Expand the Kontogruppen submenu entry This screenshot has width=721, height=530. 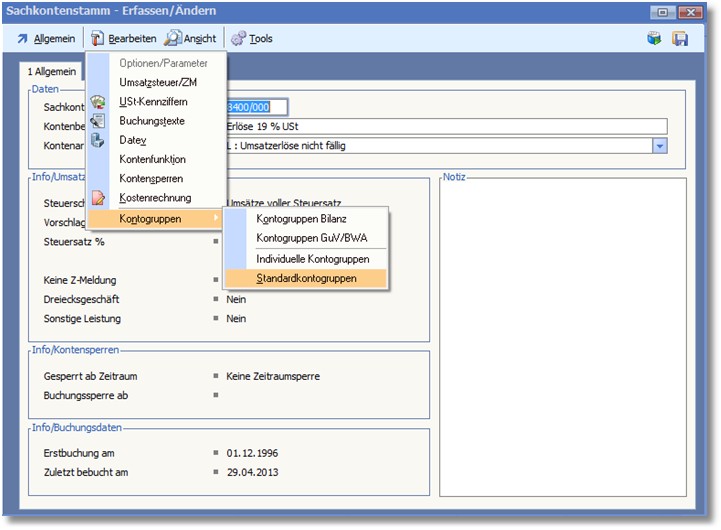[156, 218]
